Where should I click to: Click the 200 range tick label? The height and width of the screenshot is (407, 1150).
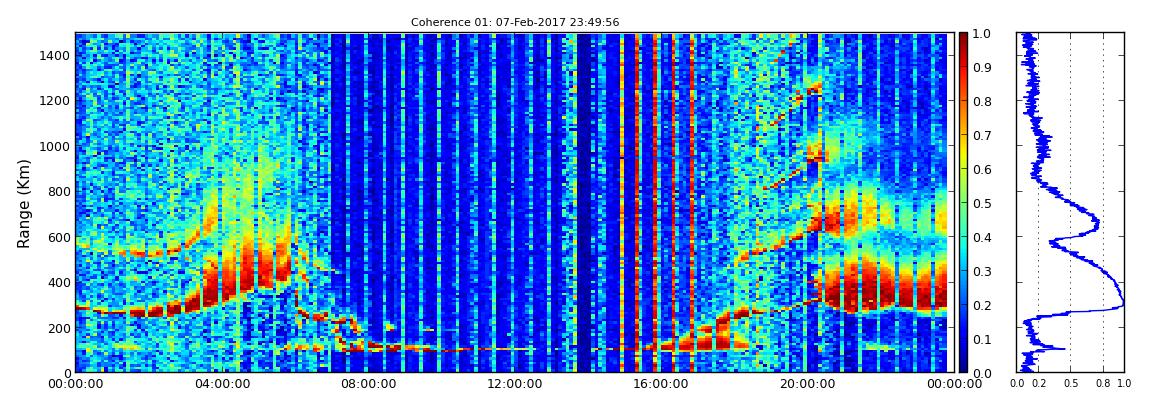60,328
